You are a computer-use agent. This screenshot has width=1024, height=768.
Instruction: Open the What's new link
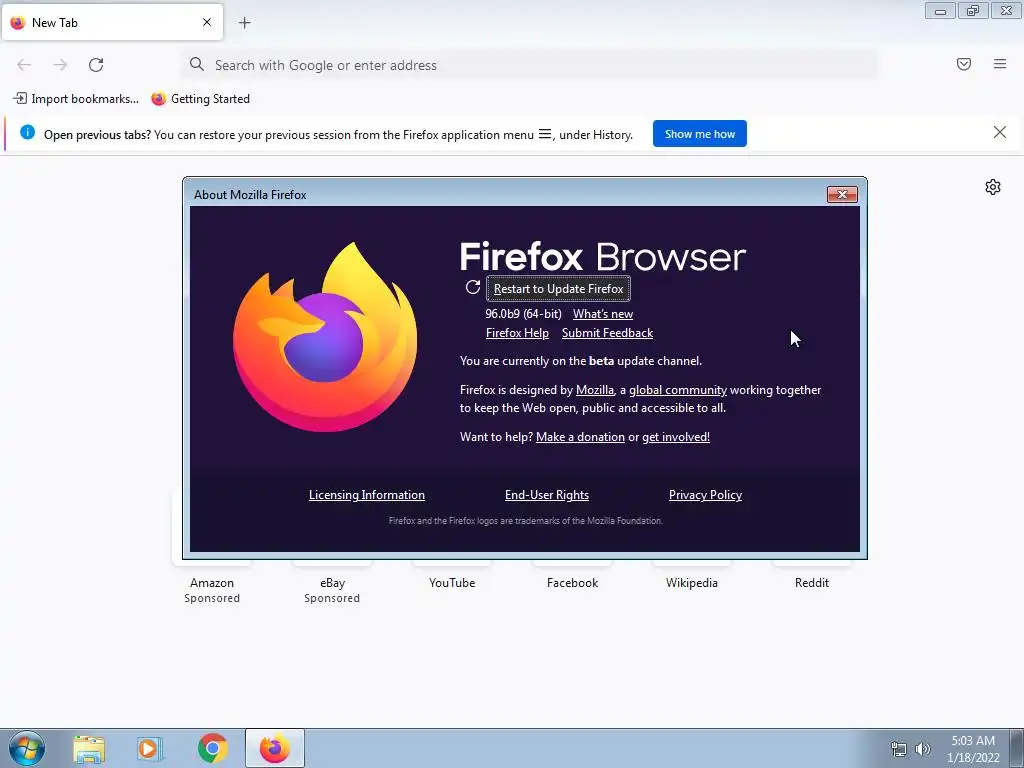(603, 314)
